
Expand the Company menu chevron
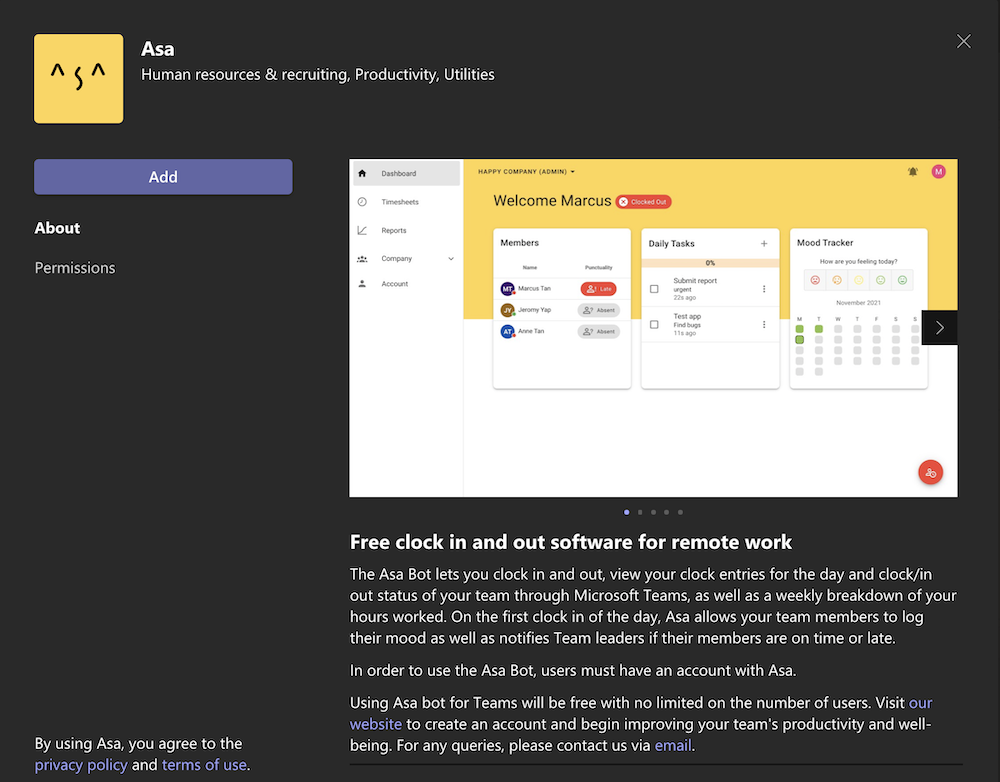pos(451,259)
